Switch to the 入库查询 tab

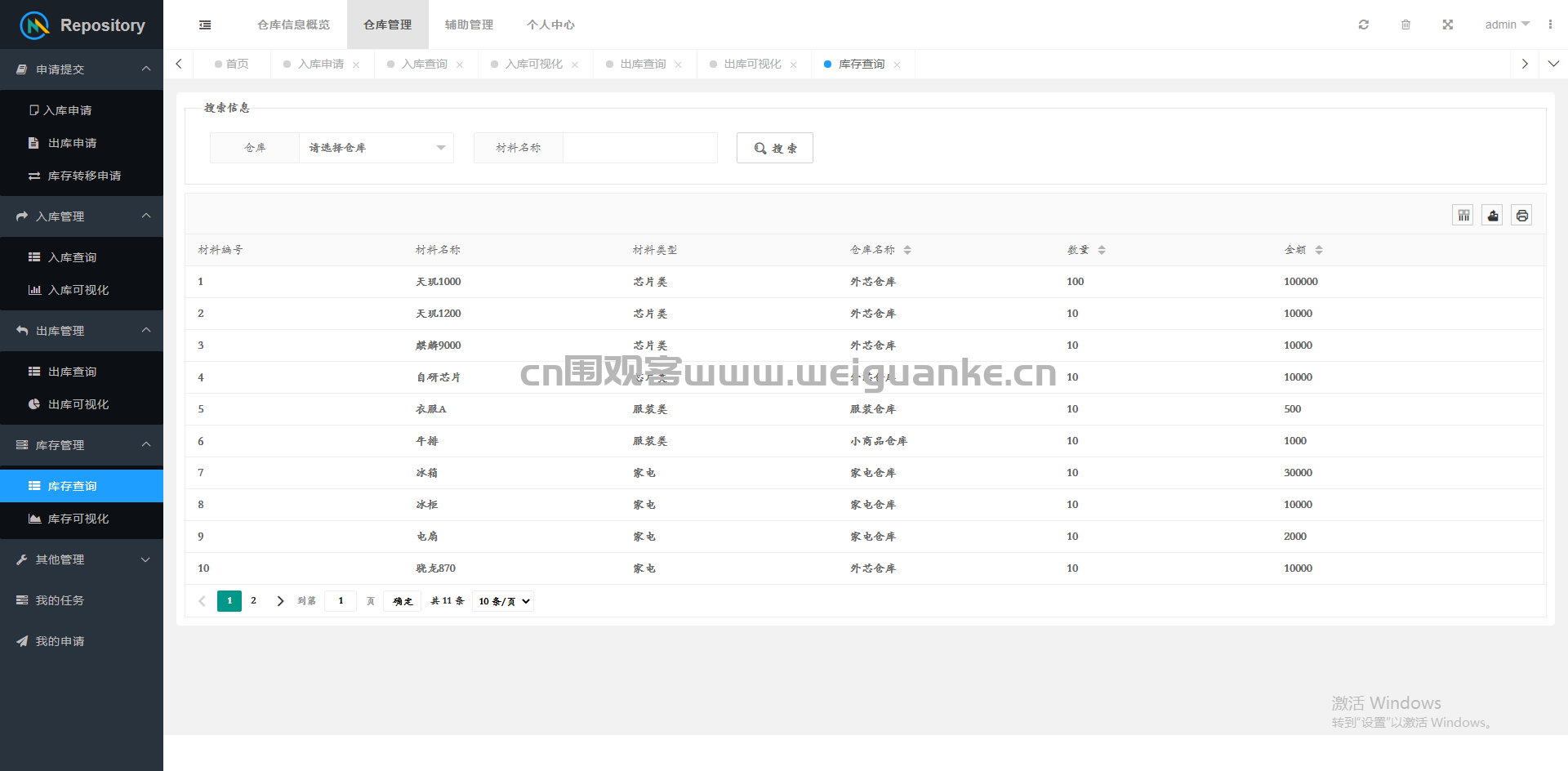[x=424, y=64]
